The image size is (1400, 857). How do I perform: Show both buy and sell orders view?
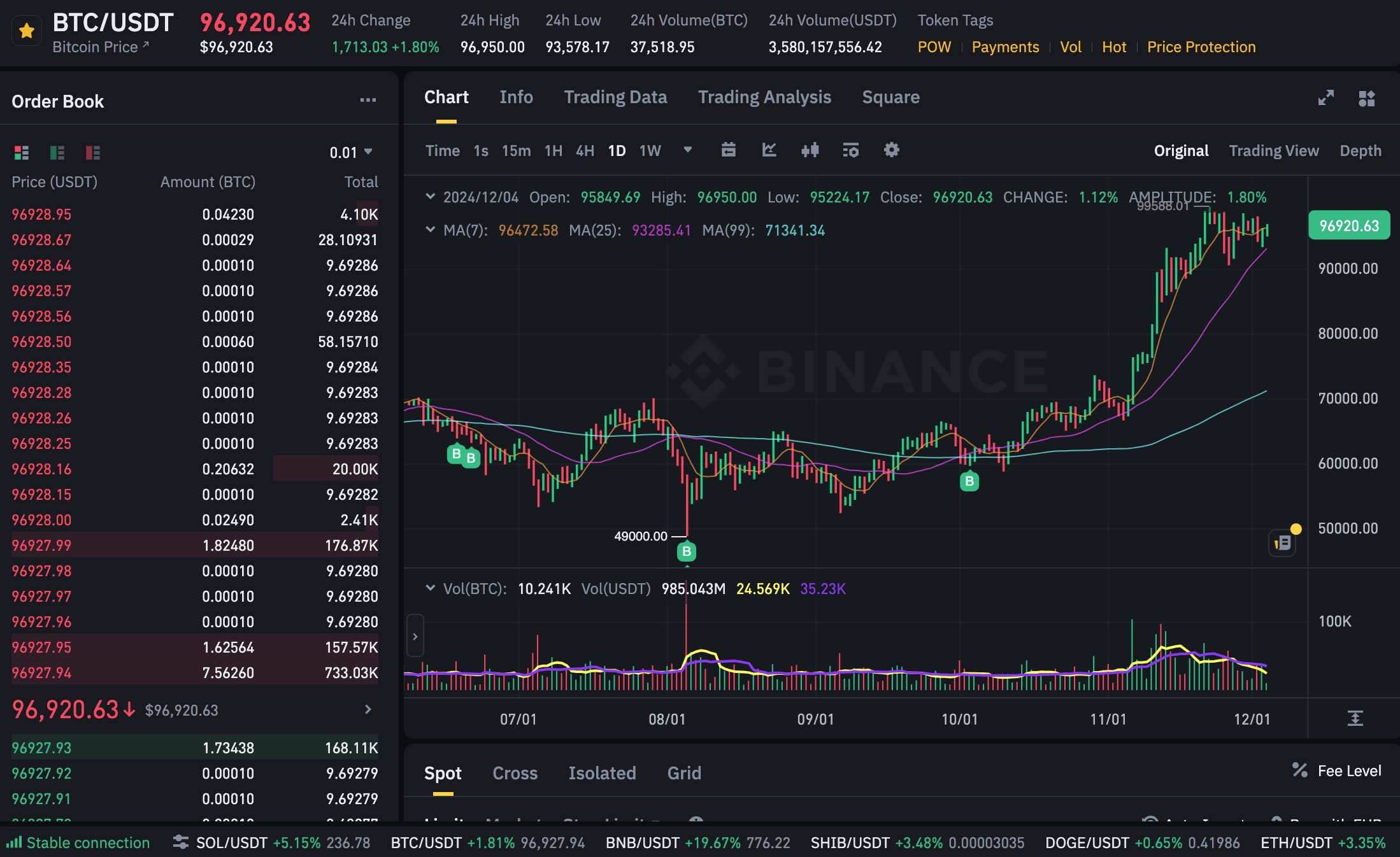(x=22, y=153)
